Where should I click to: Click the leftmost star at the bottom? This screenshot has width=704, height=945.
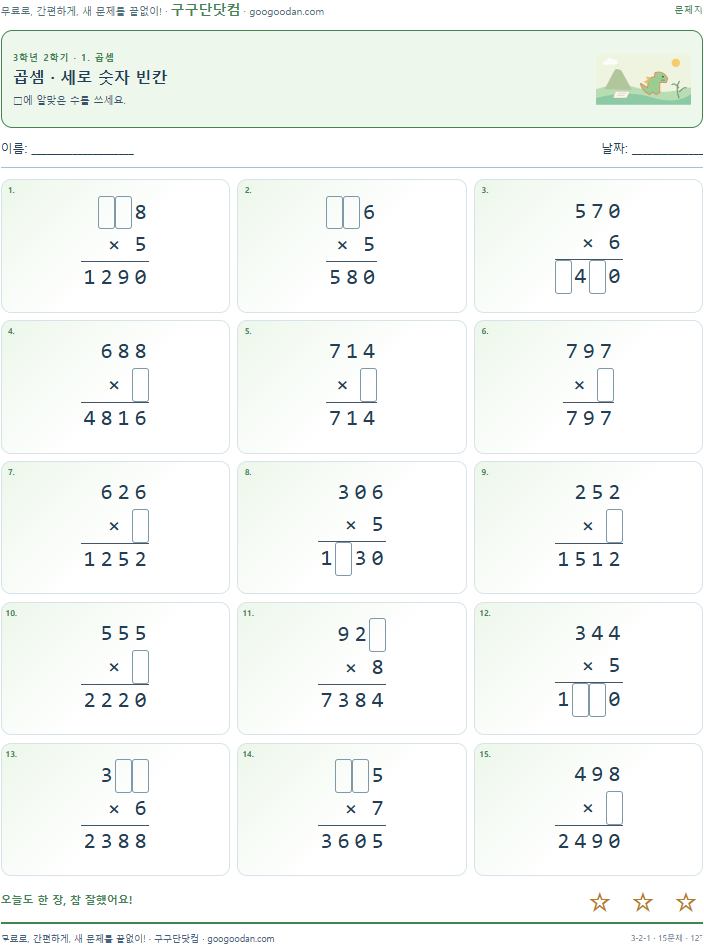coord(599,902)
